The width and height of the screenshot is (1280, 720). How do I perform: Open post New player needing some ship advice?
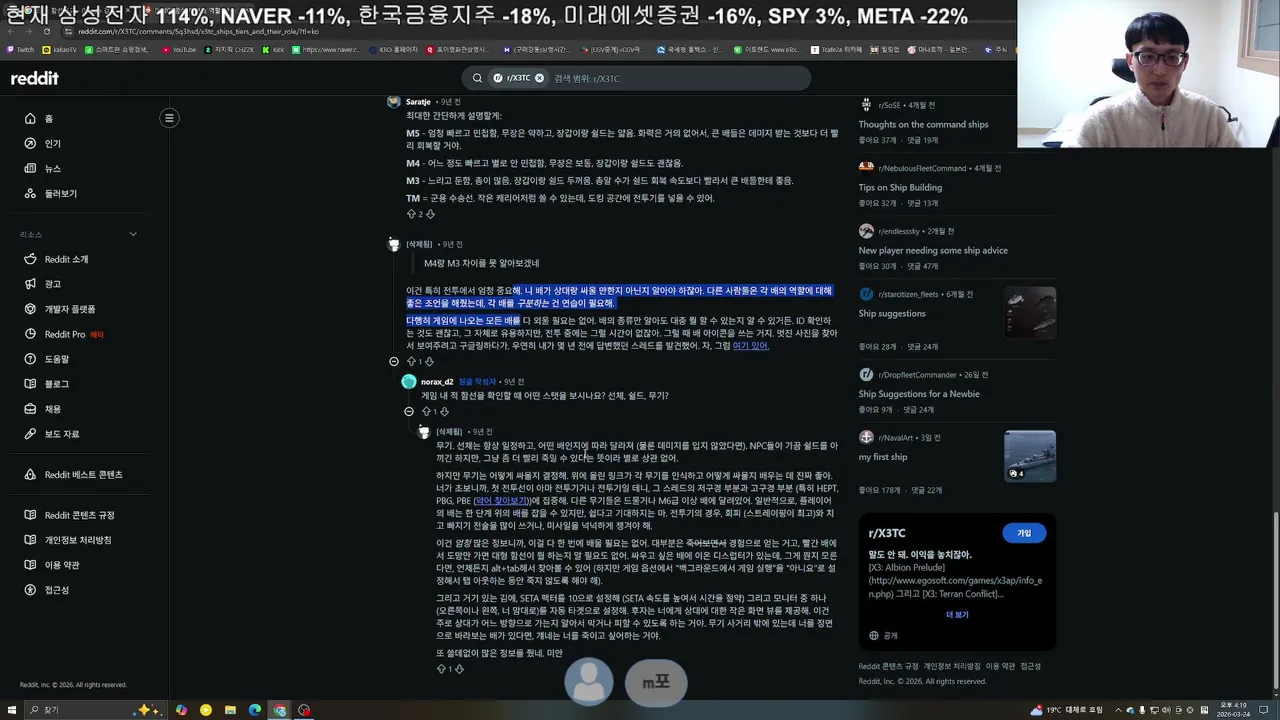933,250
